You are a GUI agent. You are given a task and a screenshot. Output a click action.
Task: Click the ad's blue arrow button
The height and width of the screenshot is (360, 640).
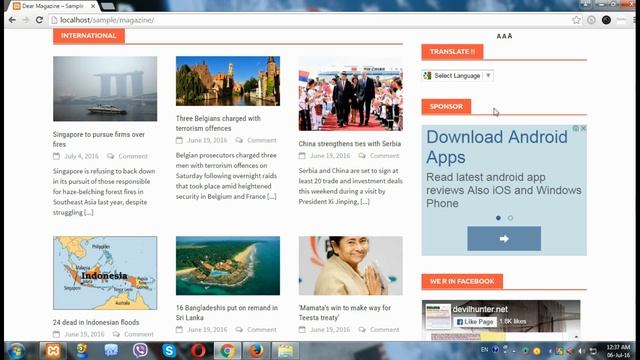click(x=504, y=238)
